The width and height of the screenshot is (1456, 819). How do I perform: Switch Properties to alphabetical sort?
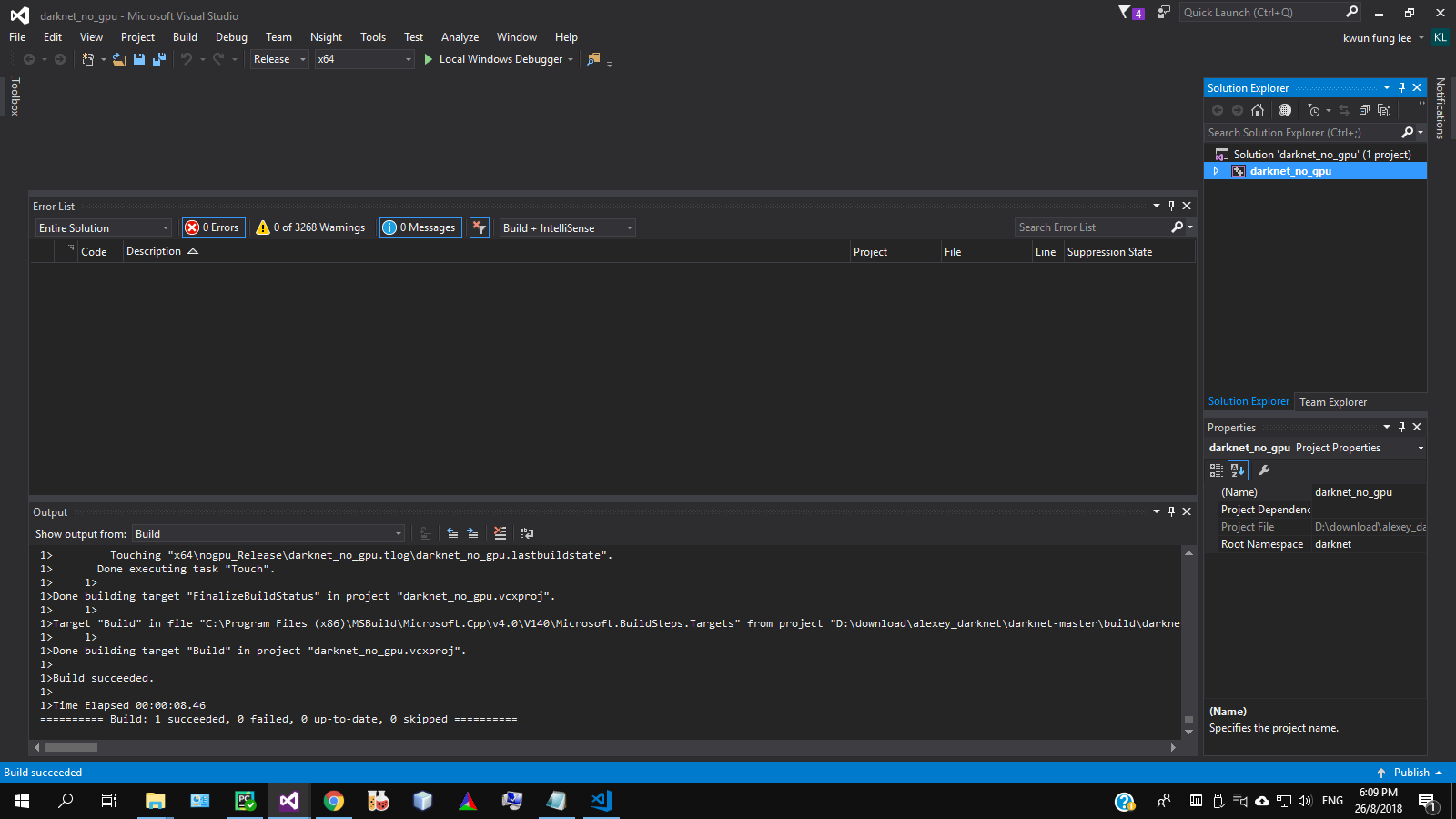[x=1238, y=470]
